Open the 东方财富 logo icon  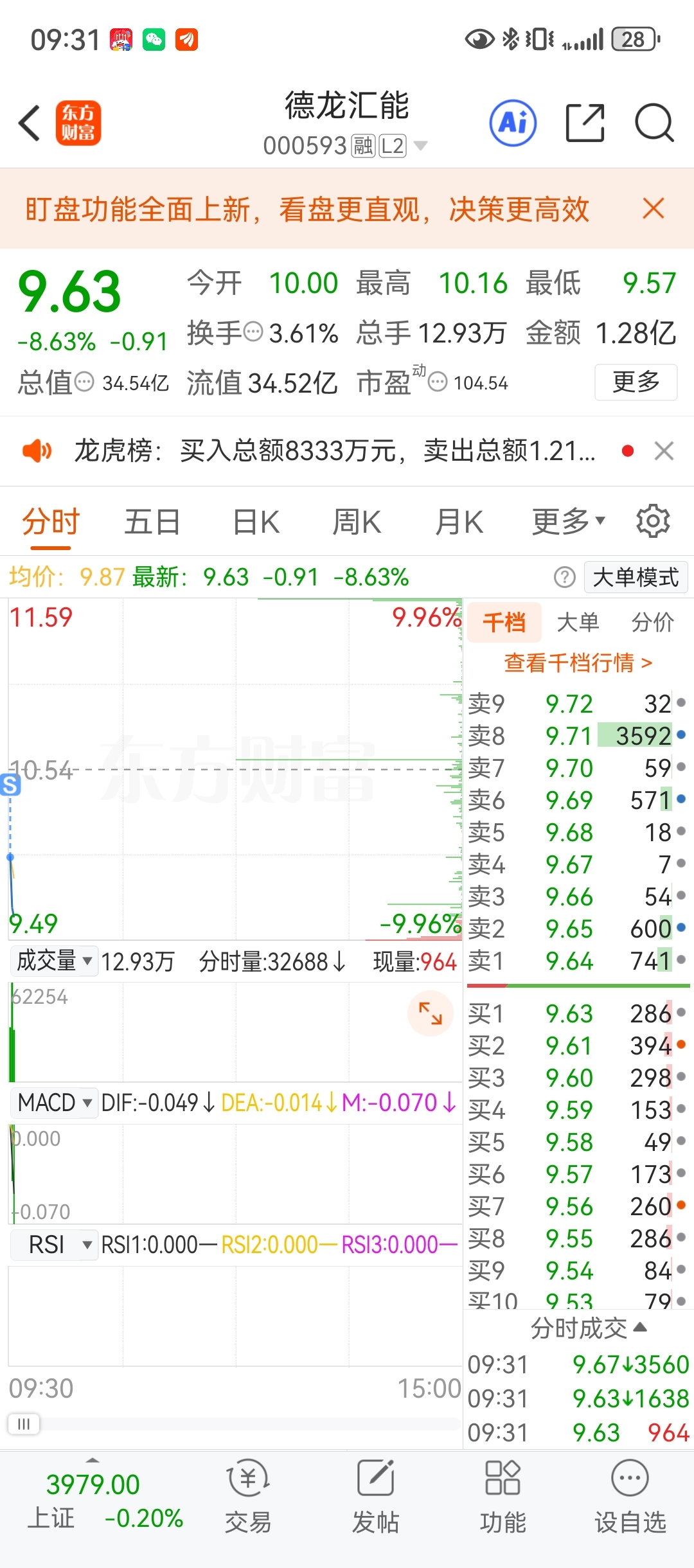[78, 123]
